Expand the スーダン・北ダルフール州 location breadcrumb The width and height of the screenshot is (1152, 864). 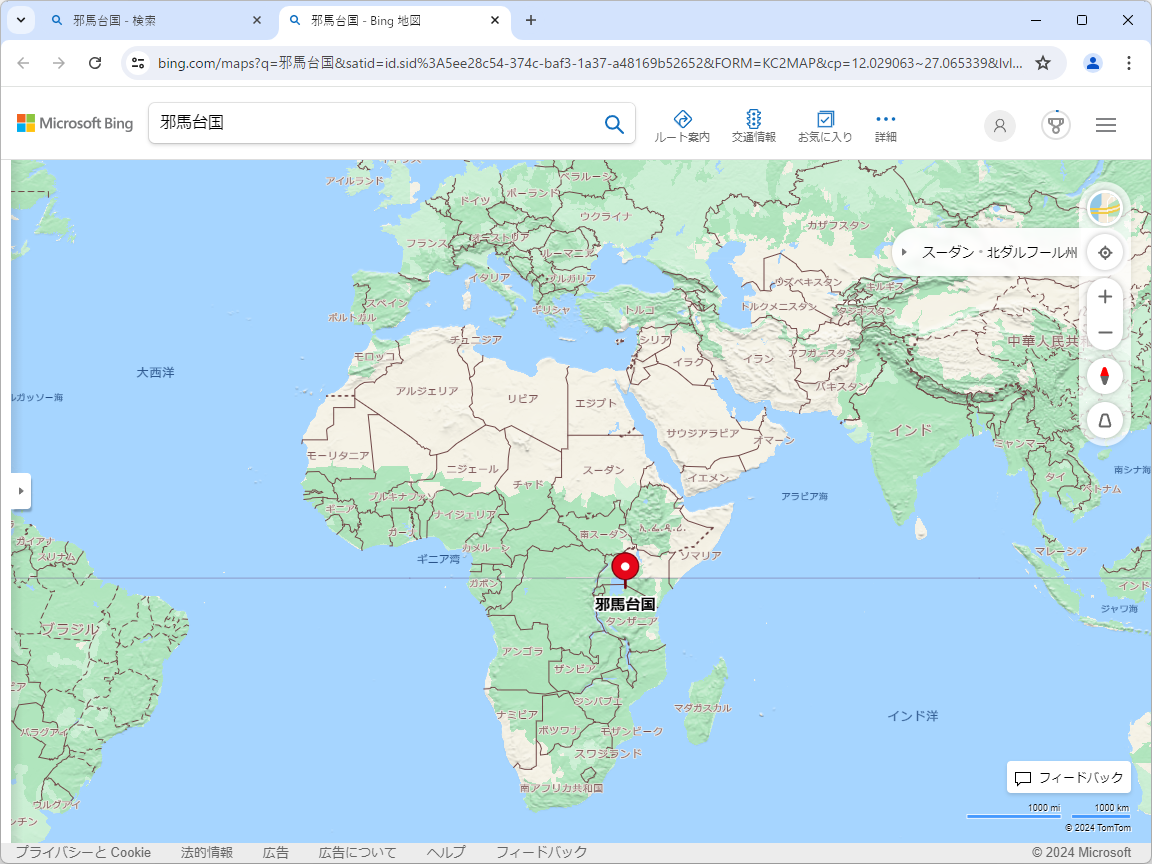[904, 252]
